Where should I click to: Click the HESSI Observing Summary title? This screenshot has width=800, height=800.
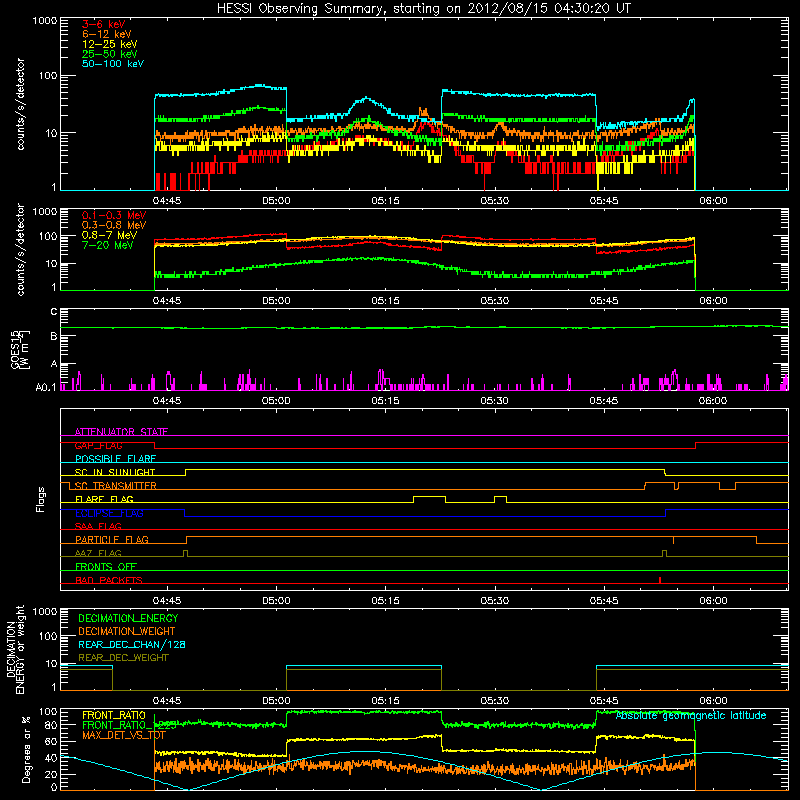(x=424, y=9)
